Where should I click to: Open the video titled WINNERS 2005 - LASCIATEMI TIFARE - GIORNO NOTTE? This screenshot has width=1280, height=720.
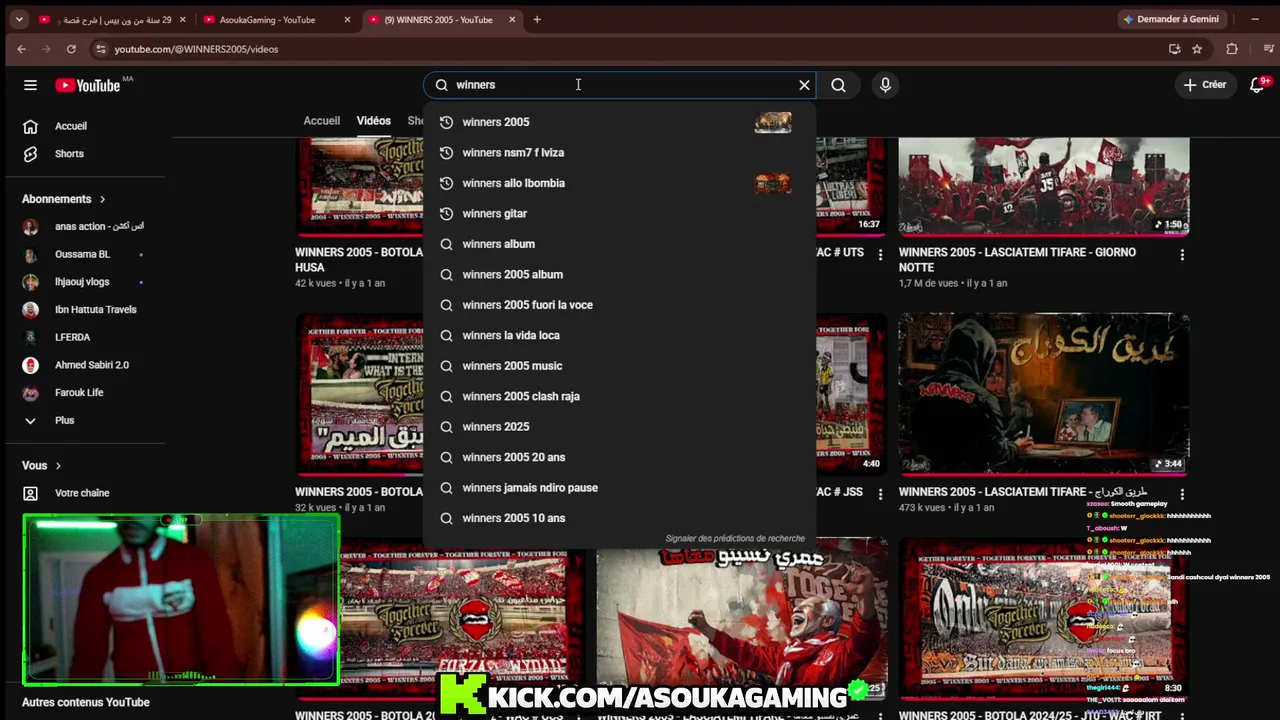click(x=1017, y=260)
